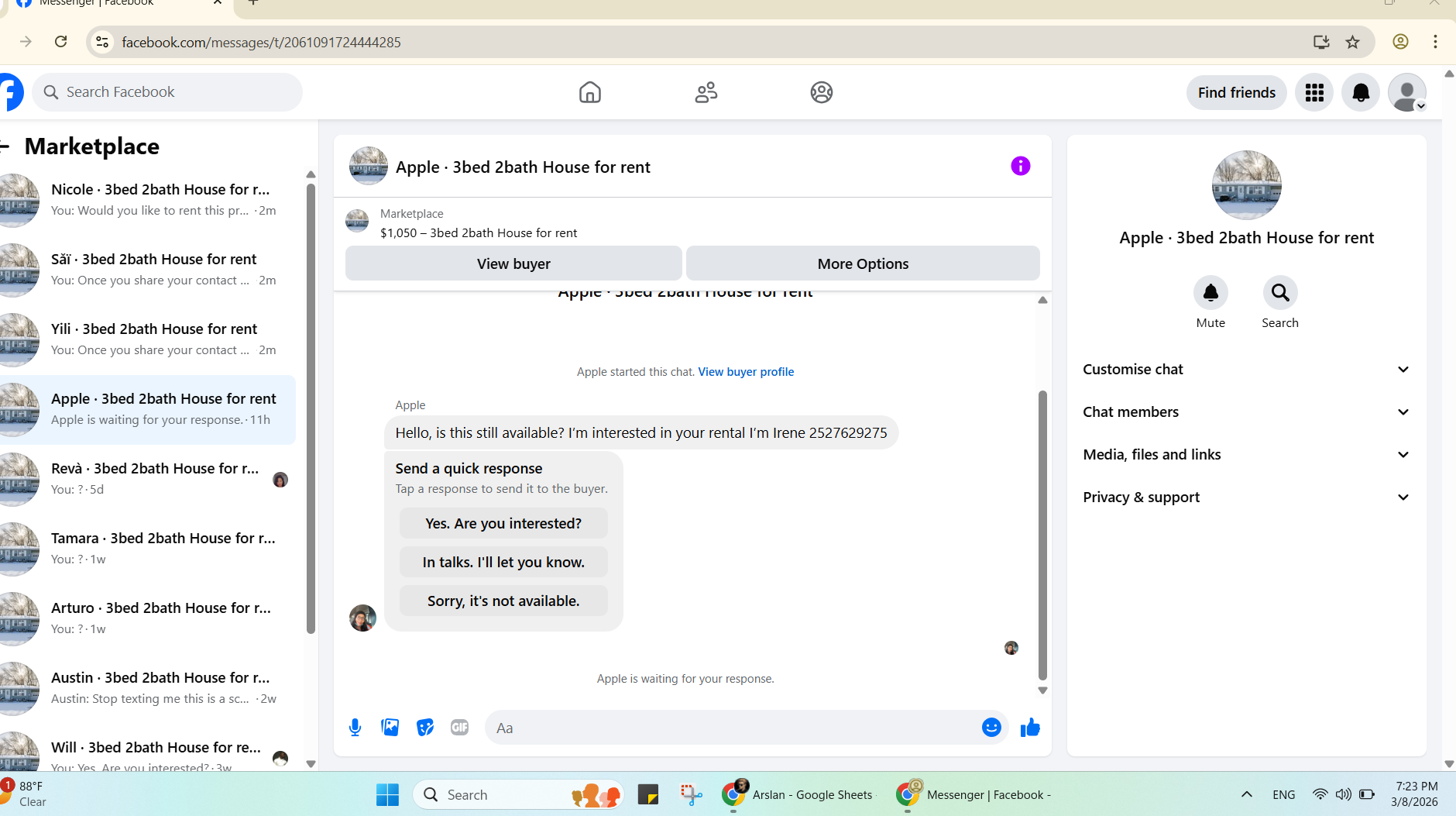Open the Windows Start menu
This screenshot has height=816, width=1456.
(387, 794)
